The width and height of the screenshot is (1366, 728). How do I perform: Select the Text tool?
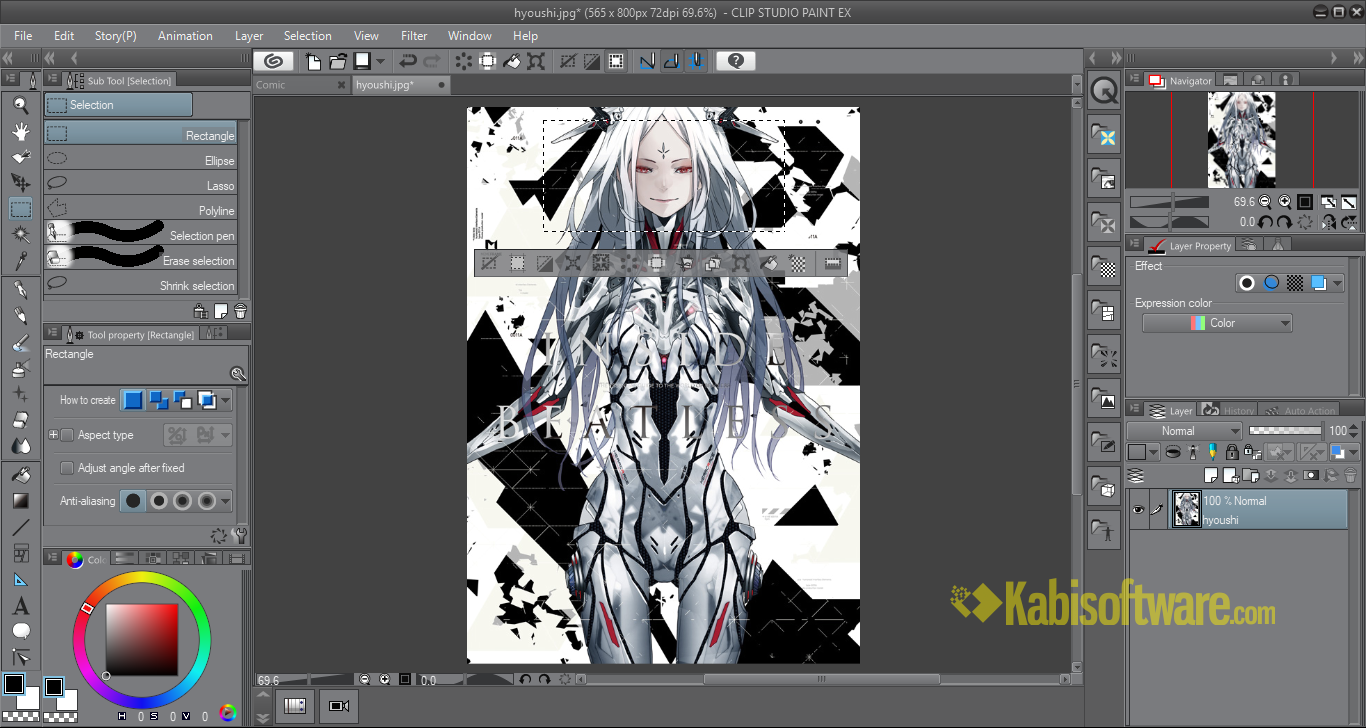[20, 606]
